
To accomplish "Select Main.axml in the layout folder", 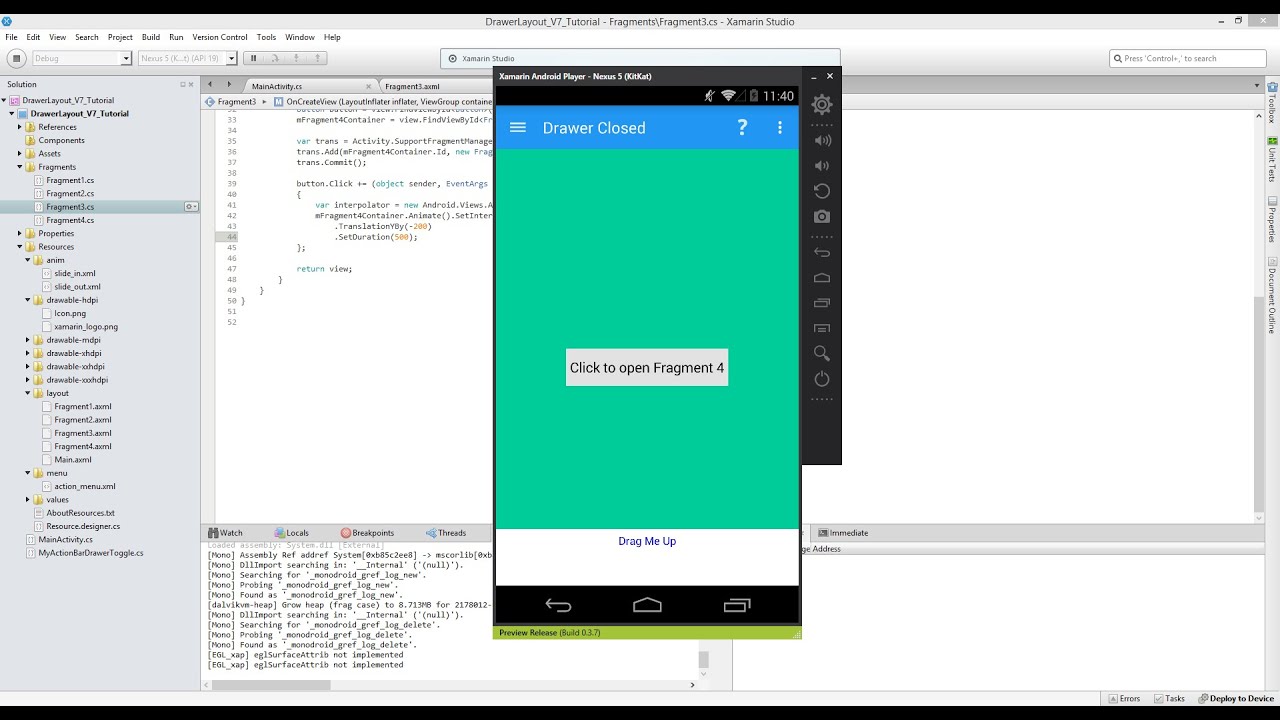I will pos(73,459).
